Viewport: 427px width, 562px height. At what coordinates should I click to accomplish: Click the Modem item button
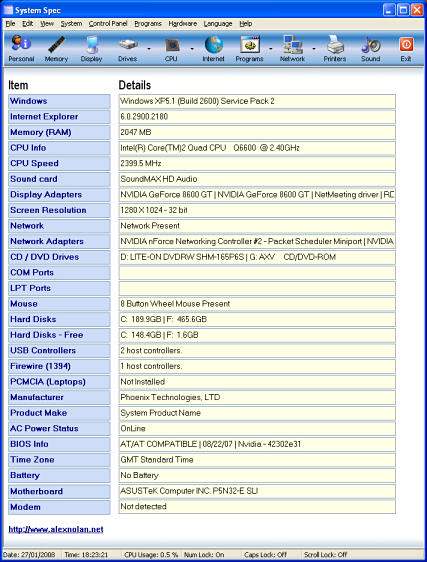tap(59, 507)
